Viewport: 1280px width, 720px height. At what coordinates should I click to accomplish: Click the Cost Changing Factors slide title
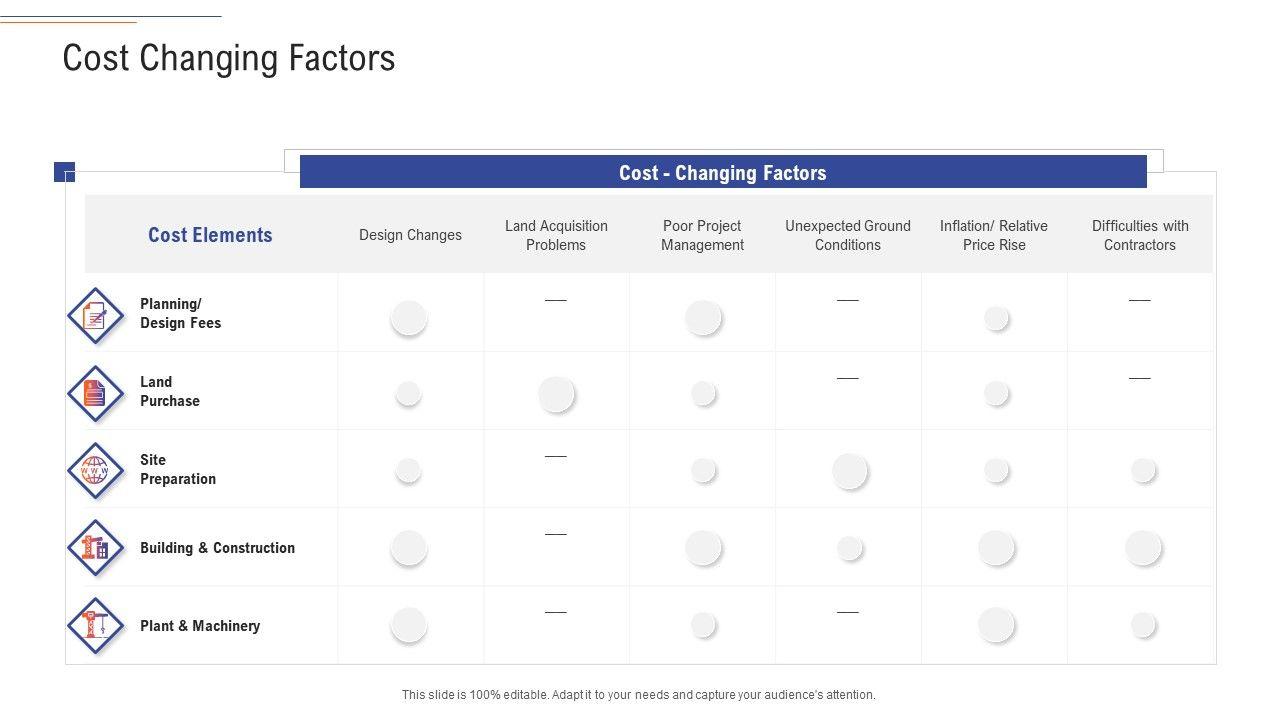[229, 58]
